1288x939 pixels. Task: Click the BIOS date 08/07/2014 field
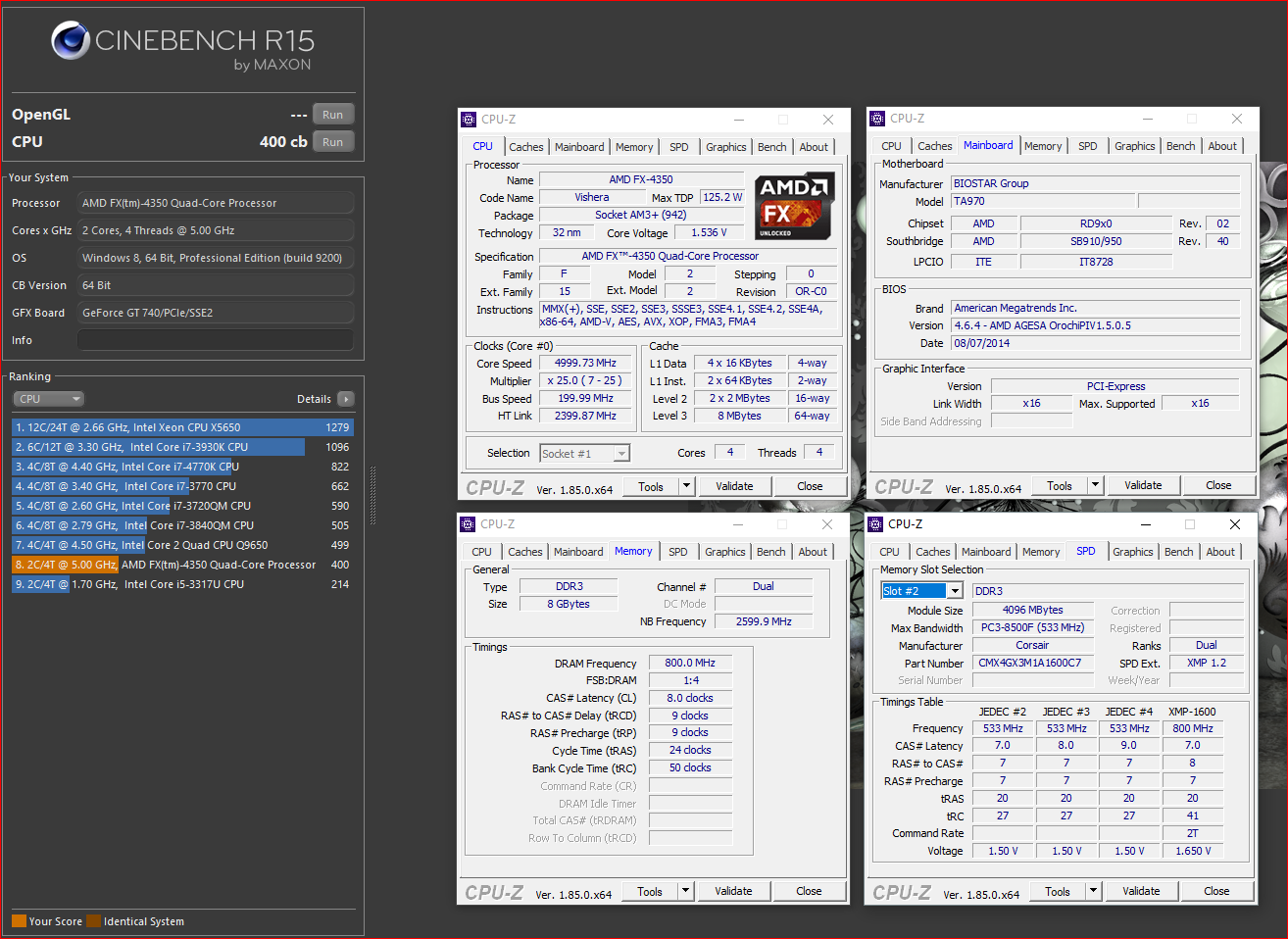pyautogui.click(x=1095, y=343)
